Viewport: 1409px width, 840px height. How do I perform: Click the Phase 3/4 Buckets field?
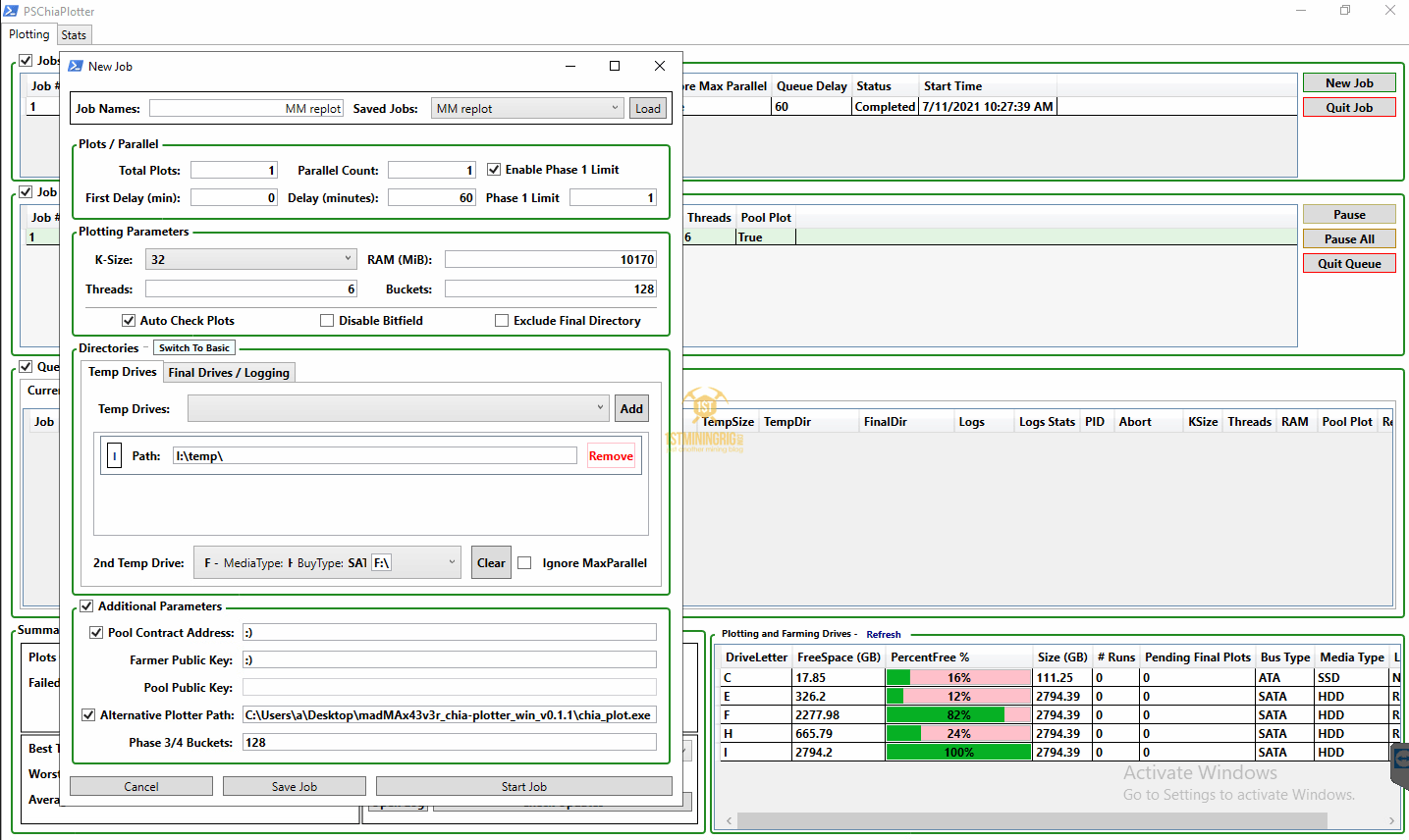450,743
